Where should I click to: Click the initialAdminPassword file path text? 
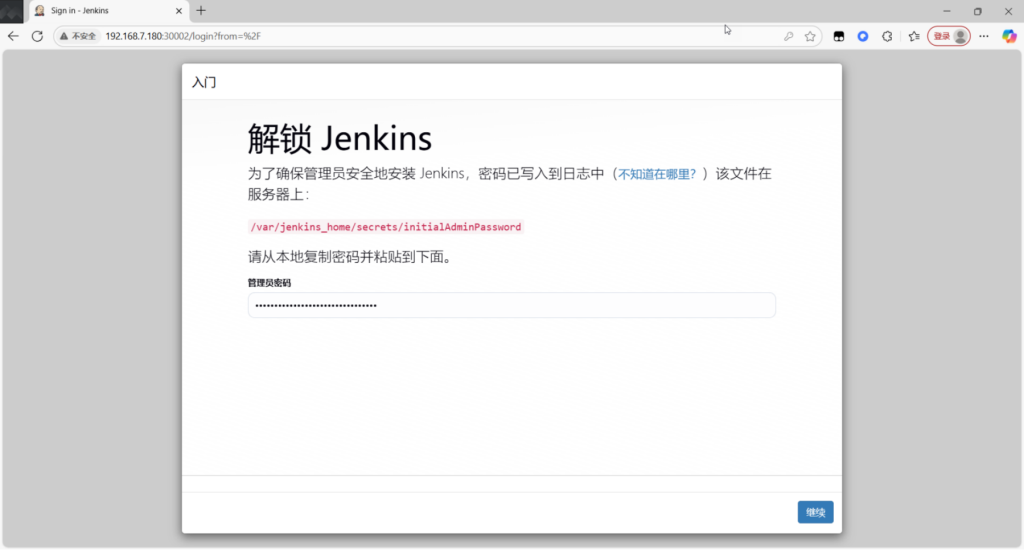(385, 227)
